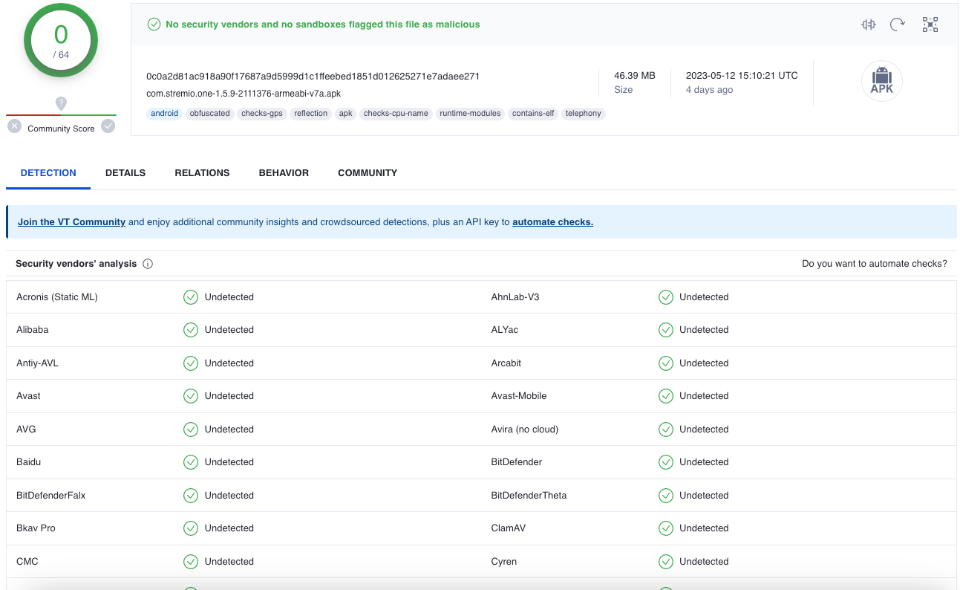Click the Acronis (Static ML) undetected check icon

(x=190, y=297)
